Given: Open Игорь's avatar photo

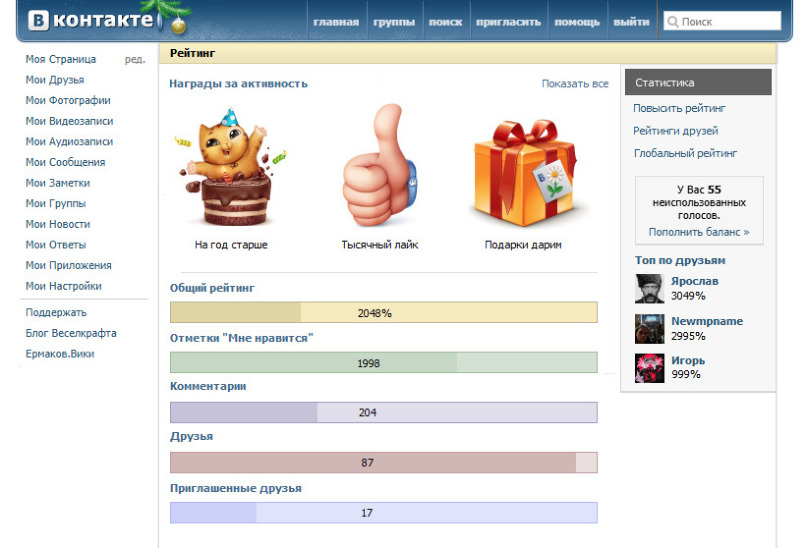Looking at the screenshot, I should click(x=650, y=368).
